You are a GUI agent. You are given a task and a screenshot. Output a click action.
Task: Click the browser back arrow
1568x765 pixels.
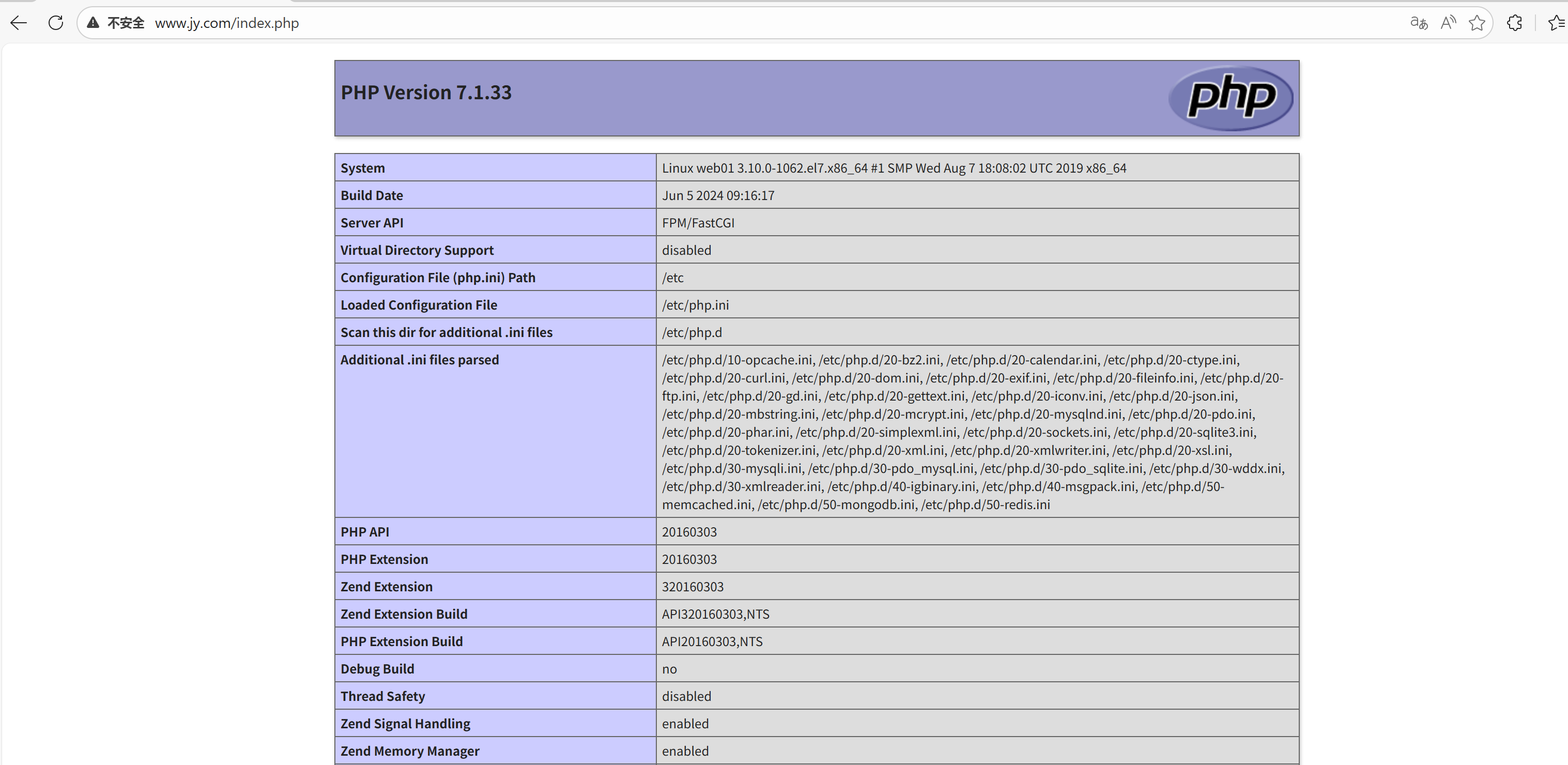(19, 23)
